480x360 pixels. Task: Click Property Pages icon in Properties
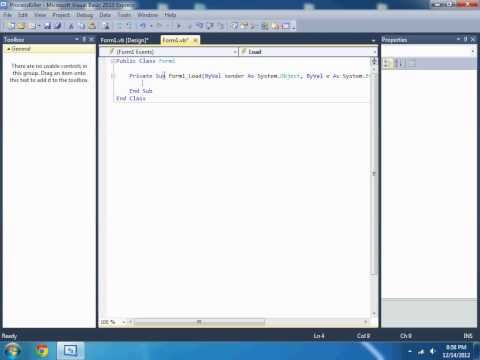point(412,63)
